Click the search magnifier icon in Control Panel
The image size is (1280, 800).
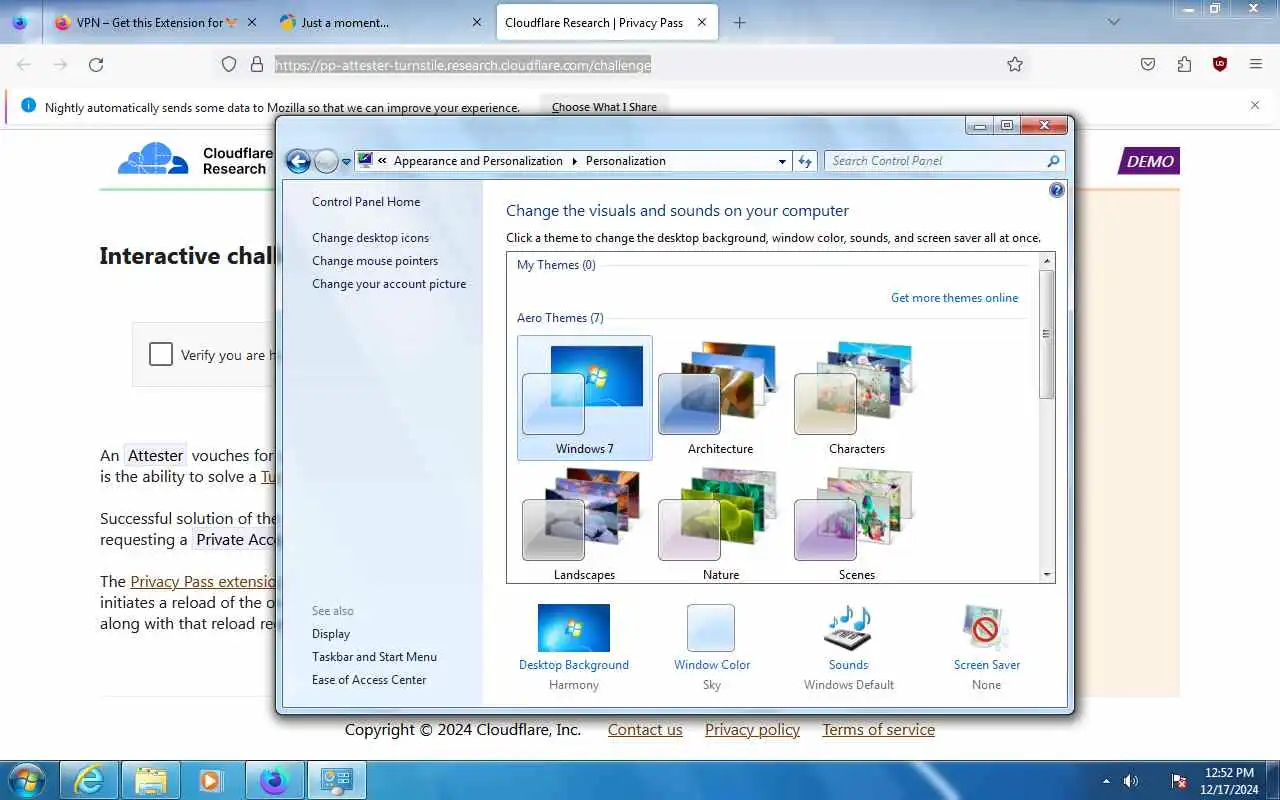1053,161
